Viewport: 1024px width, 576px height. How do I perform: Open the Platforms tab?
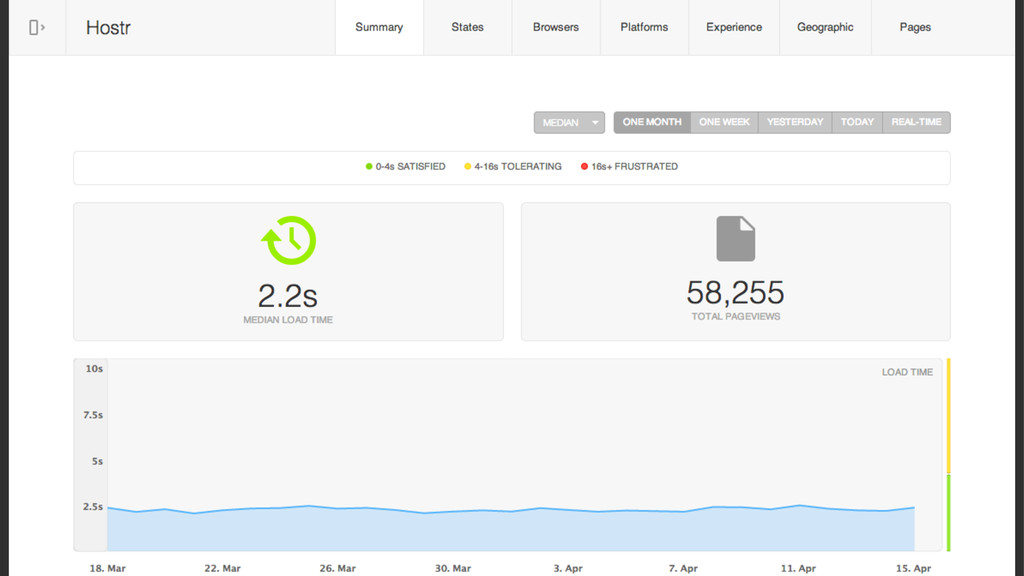coord(644,27)
